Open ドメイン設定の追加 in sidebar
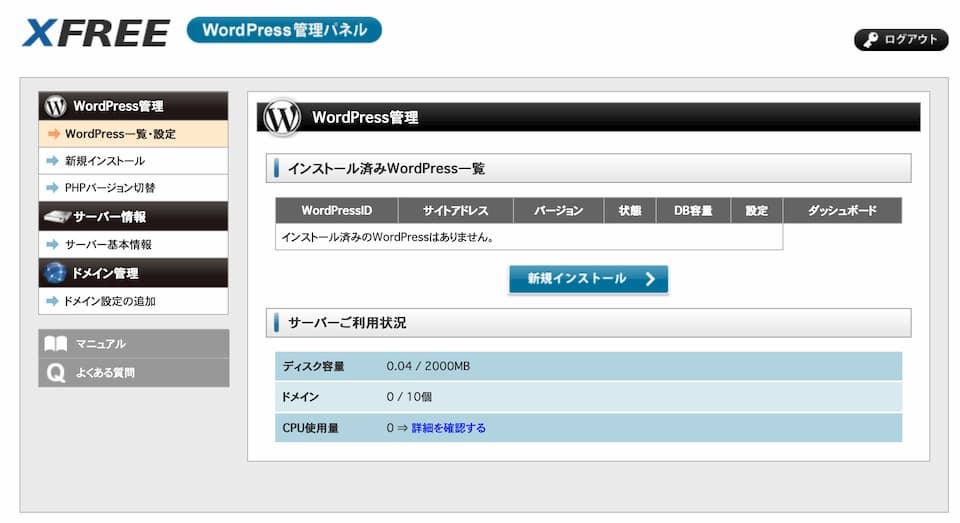Screen dimensions: 960x523 click(x=110, y=301)
